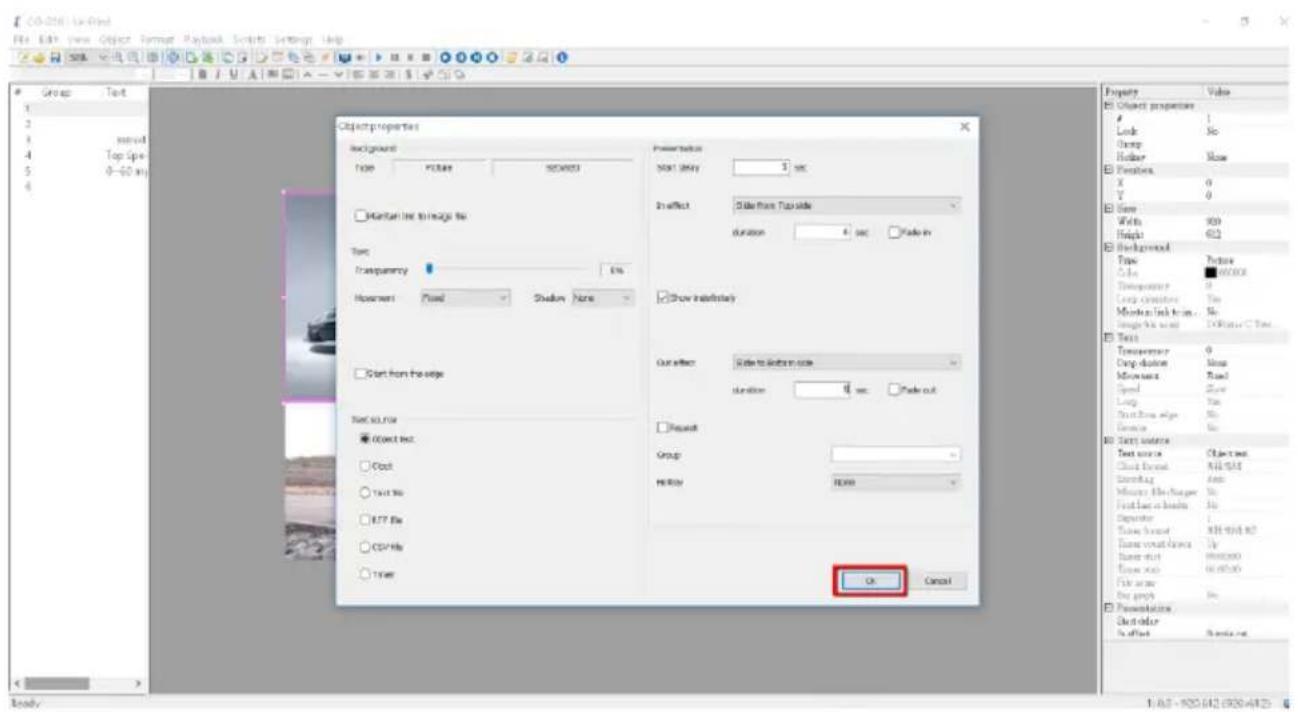Click the Transparency percentage value box
The image size is (1298, 712).
[x=617, y=270]
